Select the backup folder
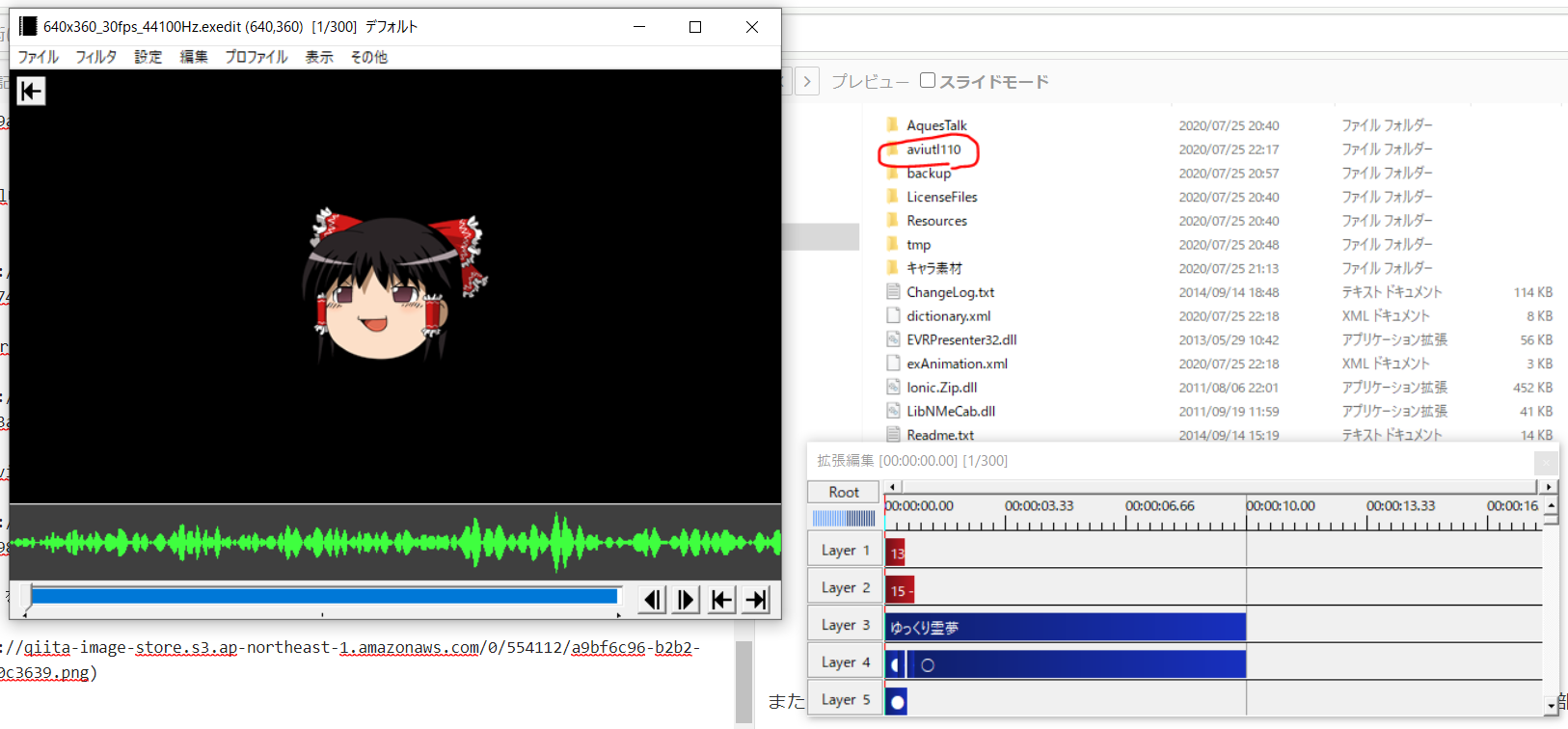This screenshot has width=1568, height=729. pyautogui.click(x=929, y=174)
